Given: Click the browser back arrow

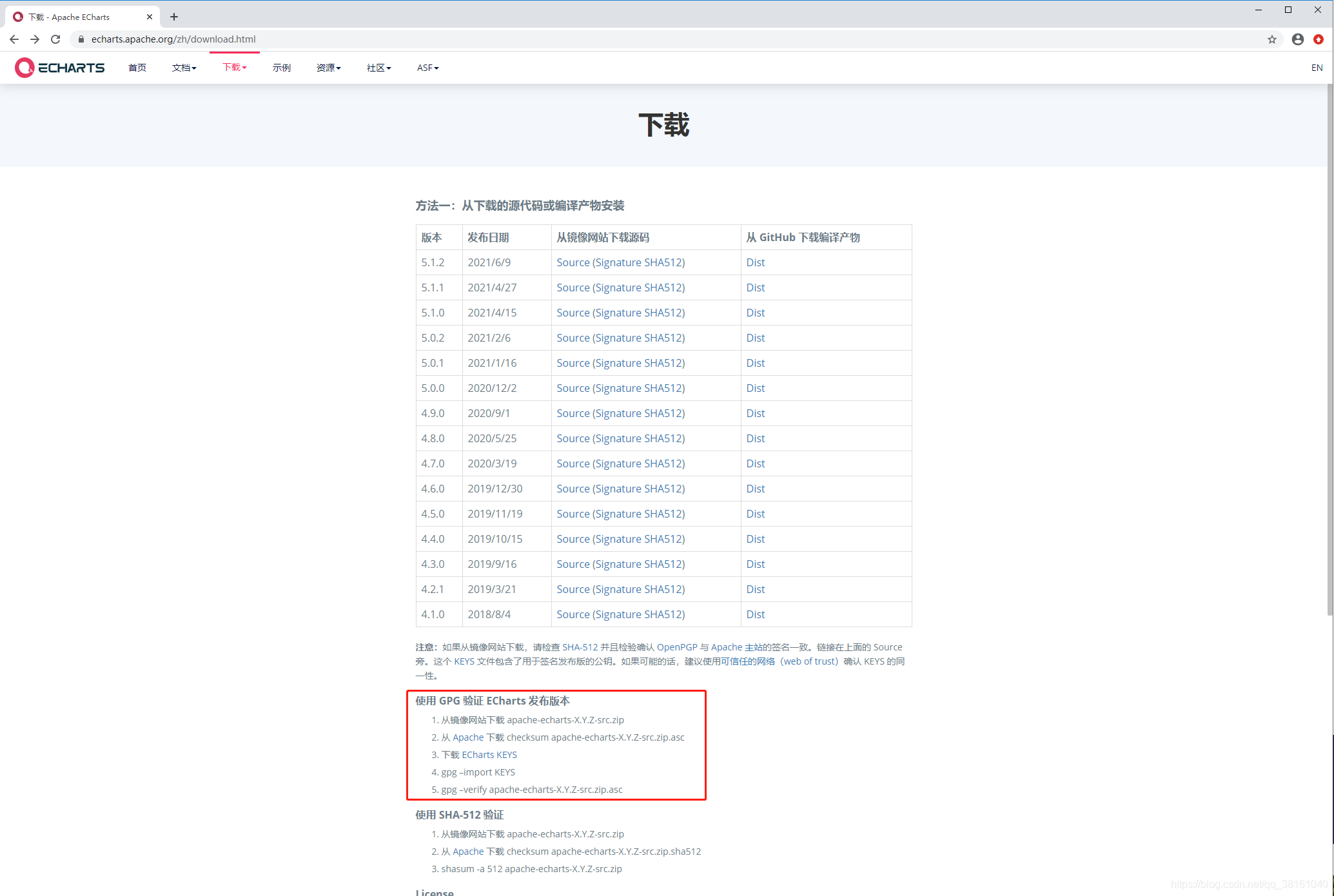Looking at the screenshot, I should pos(14,39).
